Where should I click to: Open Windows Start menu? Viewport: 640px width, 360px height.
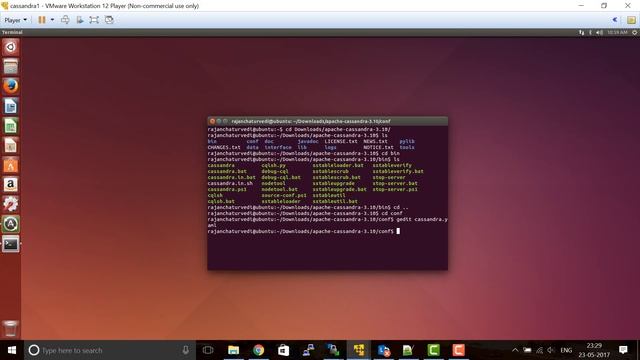pyautogui.click(x=12, y=350)
